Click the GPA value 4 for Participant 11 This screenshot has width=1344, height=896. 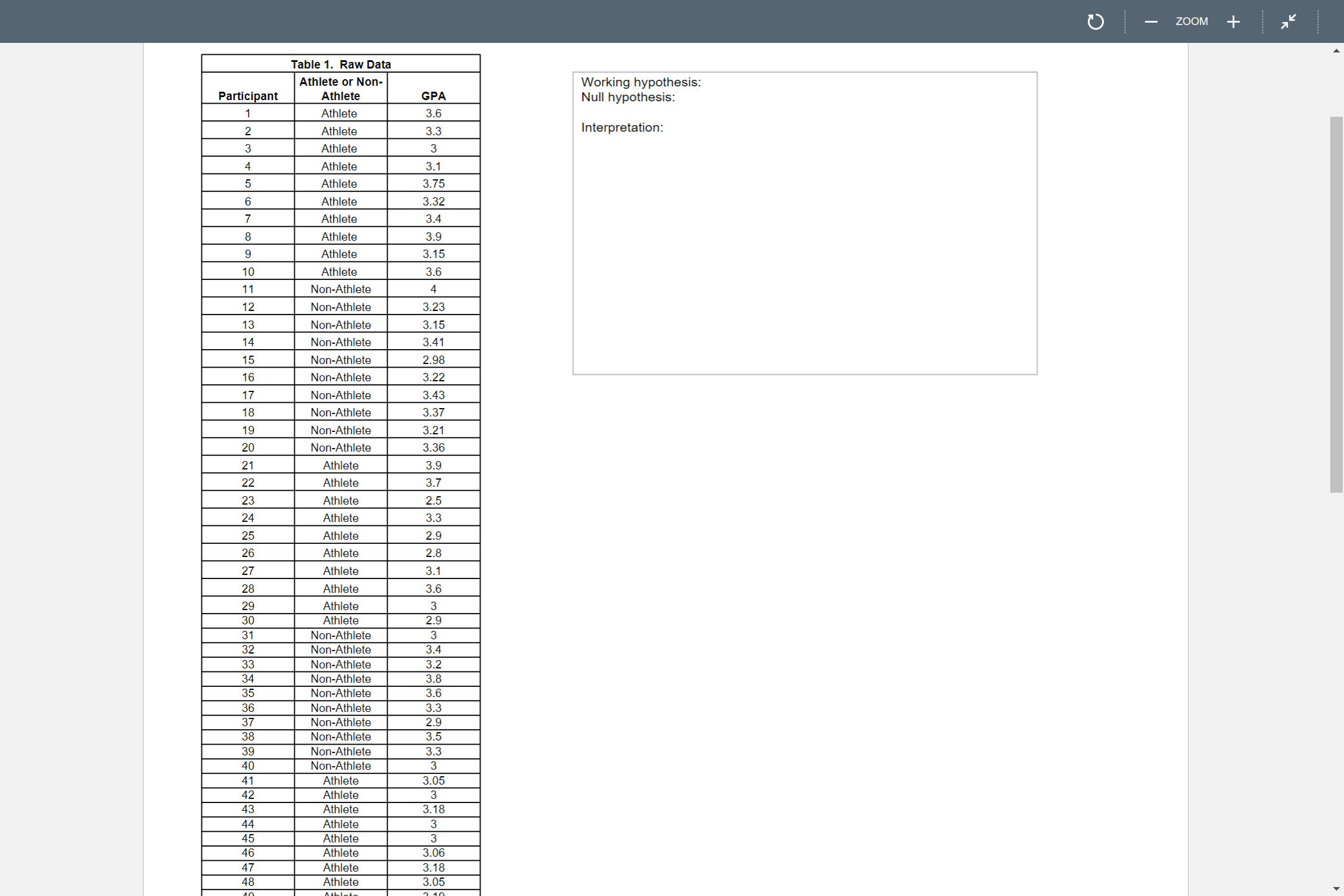pyautogui.click(x=433, y=289)
